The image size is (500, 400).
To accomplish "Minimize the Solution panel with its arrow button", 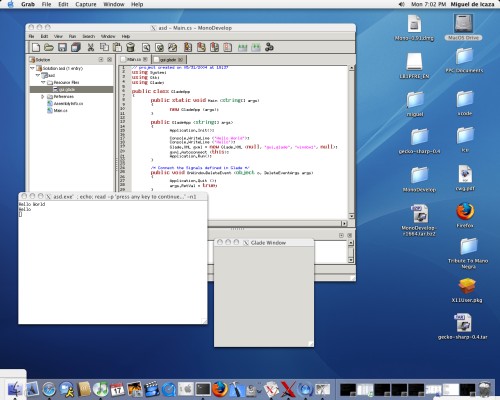I will pyautogui.click(x=101, y=60).
